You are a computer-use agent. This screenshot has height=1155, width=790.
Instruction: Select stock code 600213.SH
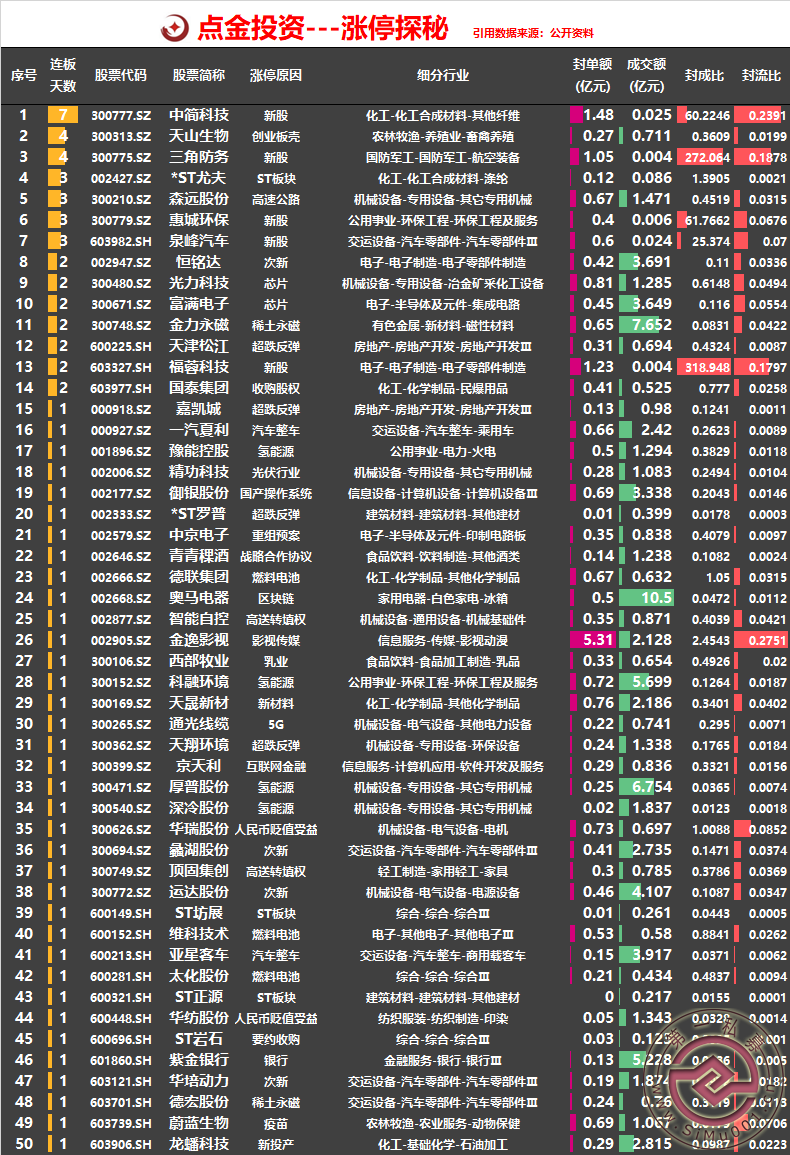pos(121,955)
